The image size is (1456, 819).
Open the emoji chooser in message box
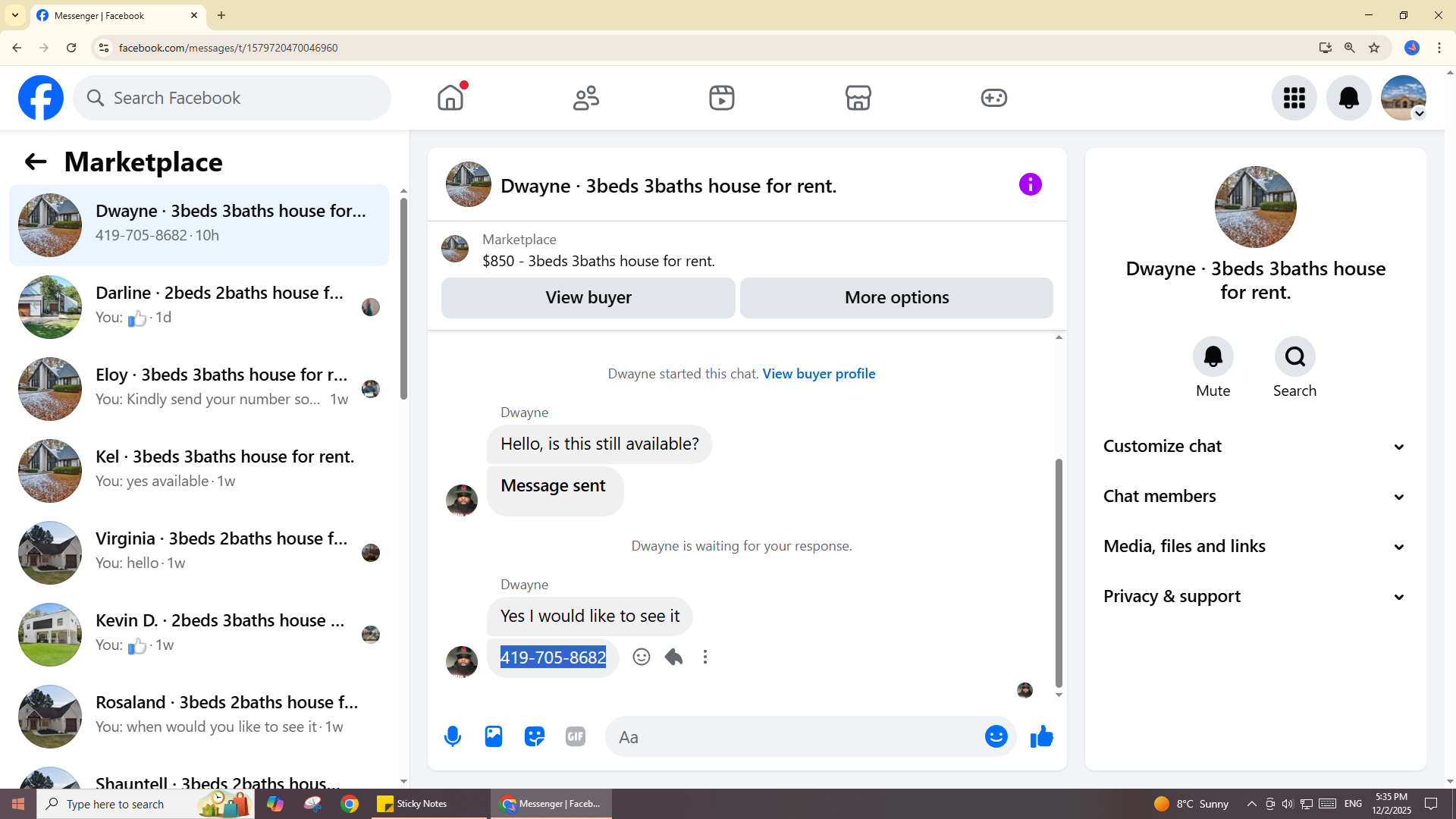(996, 736)
